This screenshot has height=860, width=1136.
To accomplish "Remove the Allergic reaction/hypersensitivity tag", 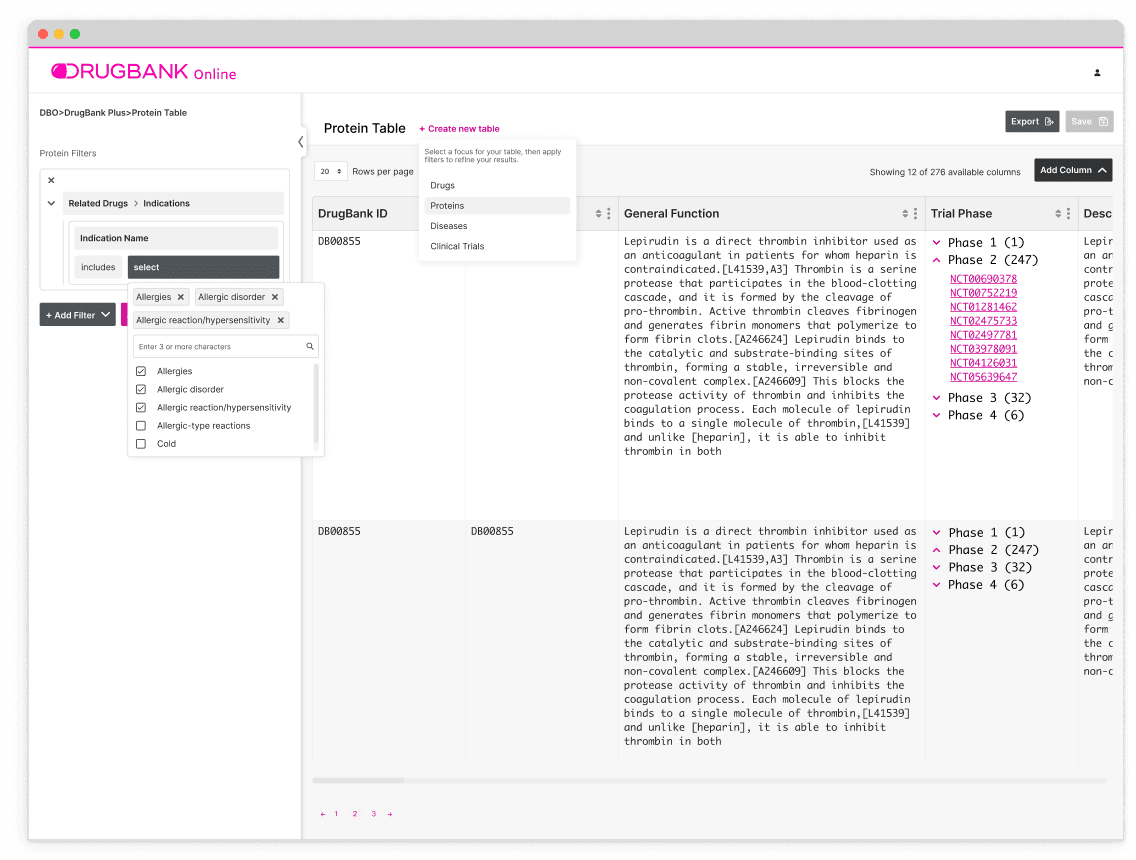I will tap(280, 320).
